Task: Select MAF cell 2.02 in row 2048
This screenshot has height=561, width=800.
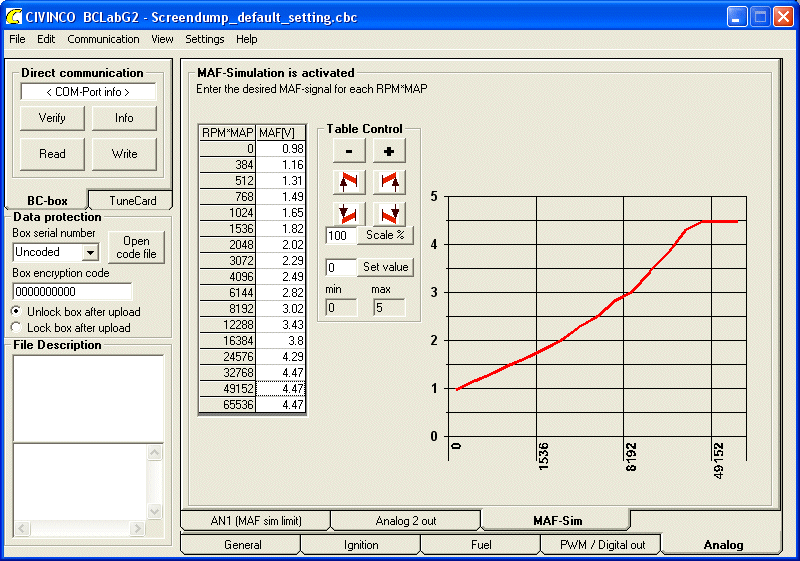Action: [280, 244]
